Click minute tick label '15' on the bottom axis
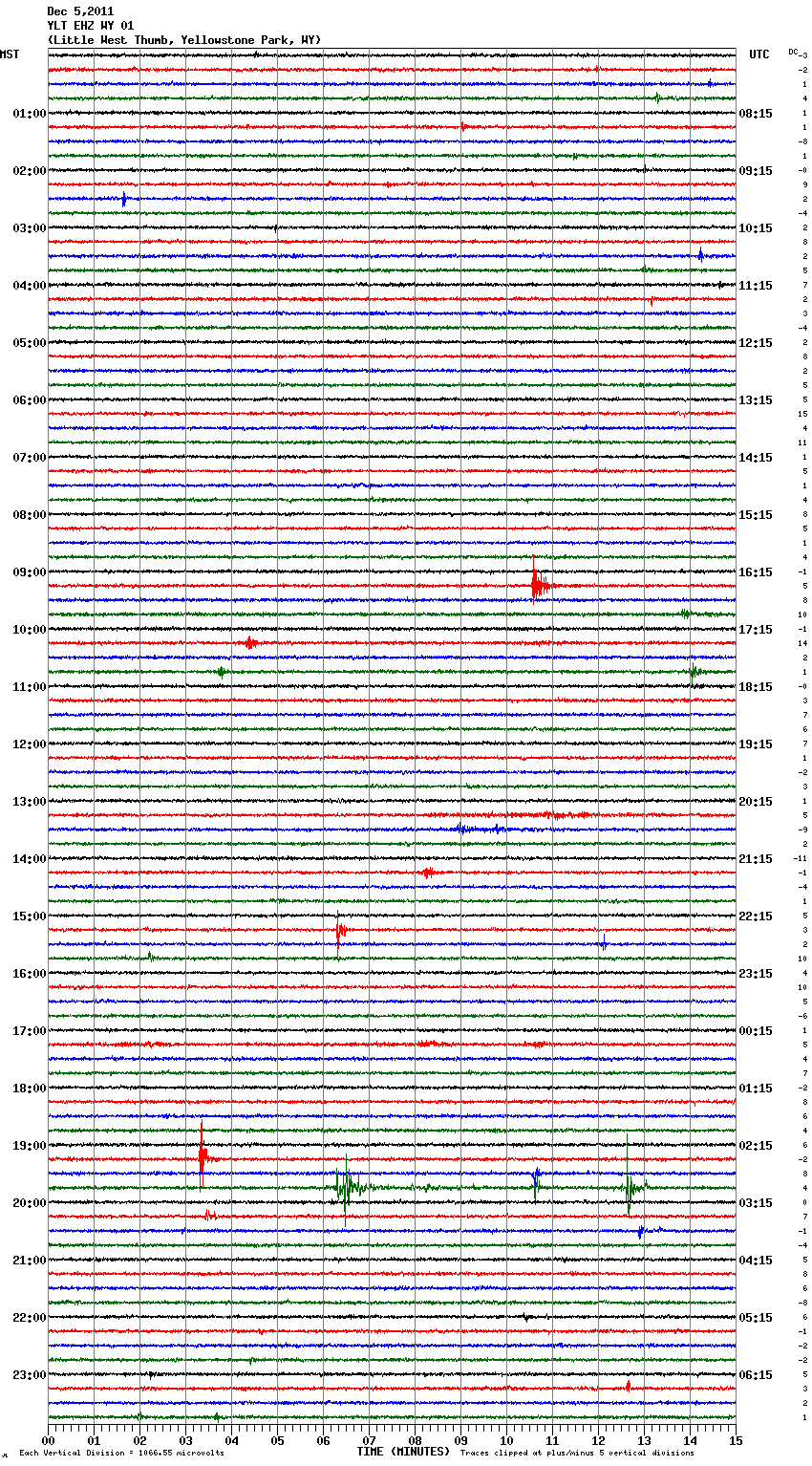Screen dimensions: 812x1466 point(735,1440)
